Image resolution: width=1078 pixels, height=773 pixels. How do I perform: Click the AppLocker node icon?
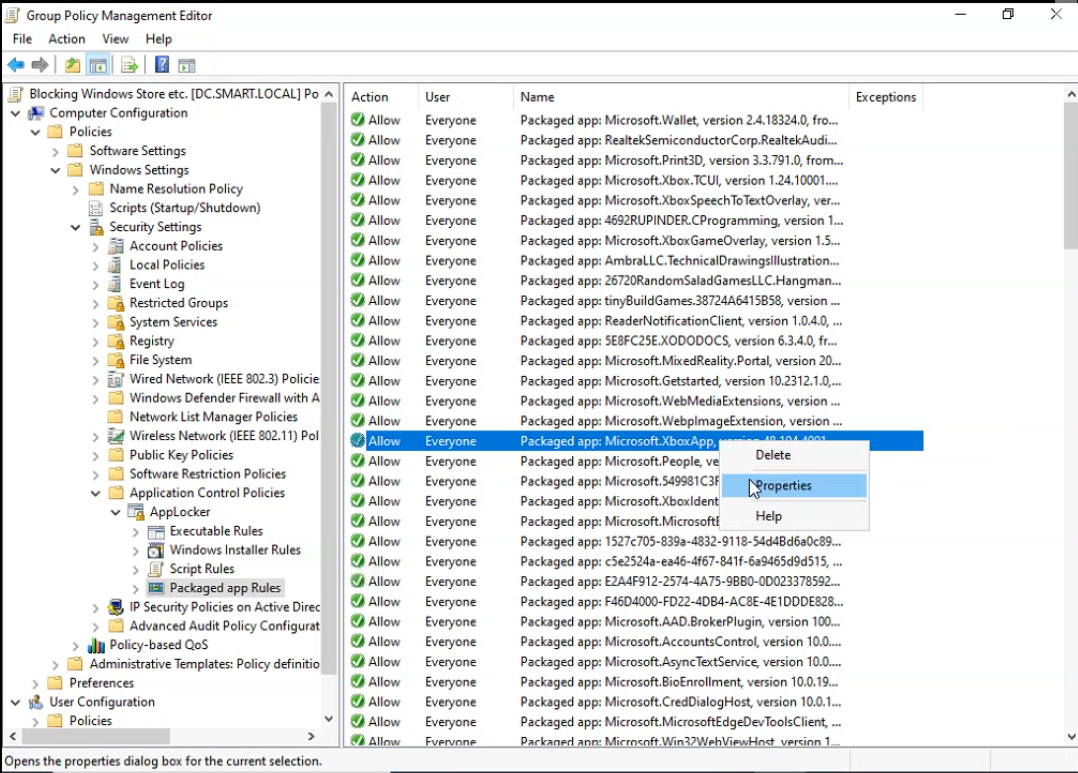[136, 512]
